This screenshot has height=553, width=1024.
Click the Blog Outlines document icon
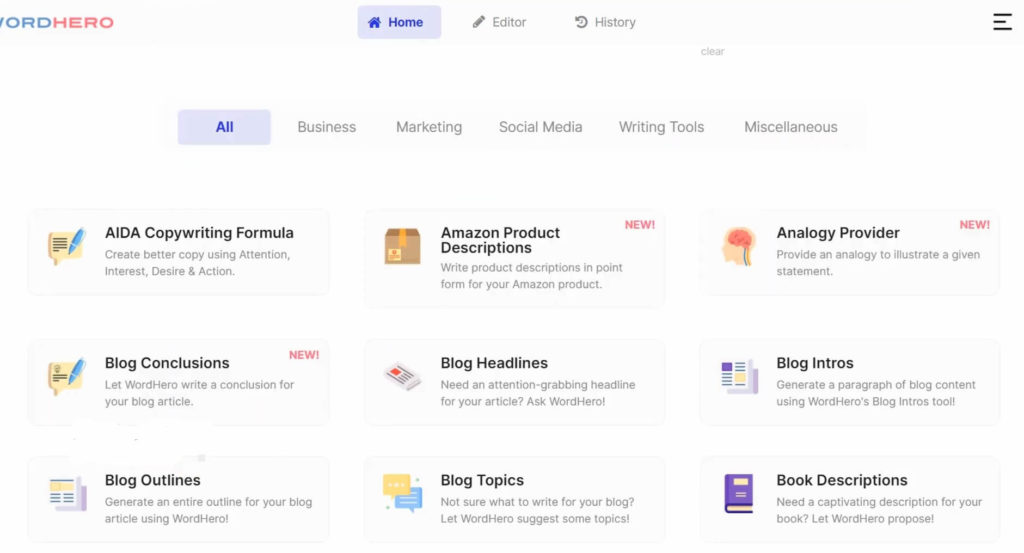(x=67, y=494)
